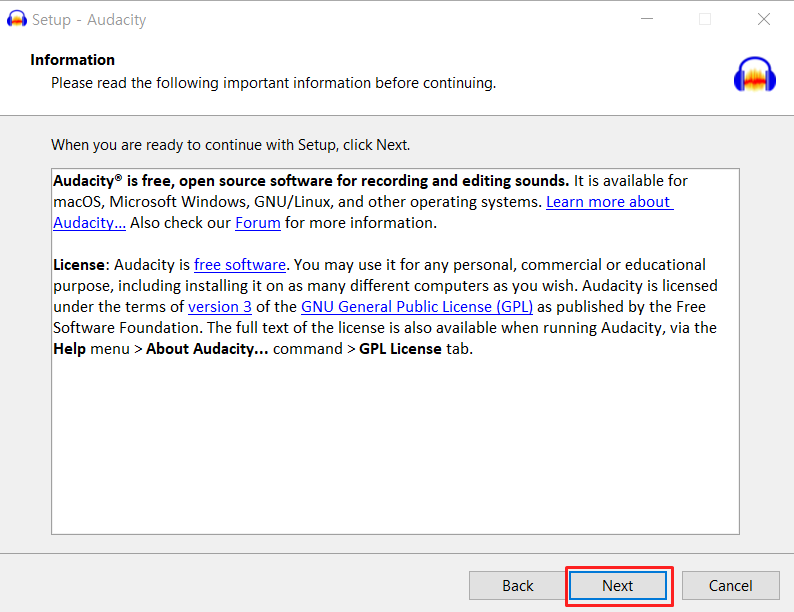This screenshot has height=612, width=794.
Task: Click the Next button to continue setup
Action: (x=618, y=586)
